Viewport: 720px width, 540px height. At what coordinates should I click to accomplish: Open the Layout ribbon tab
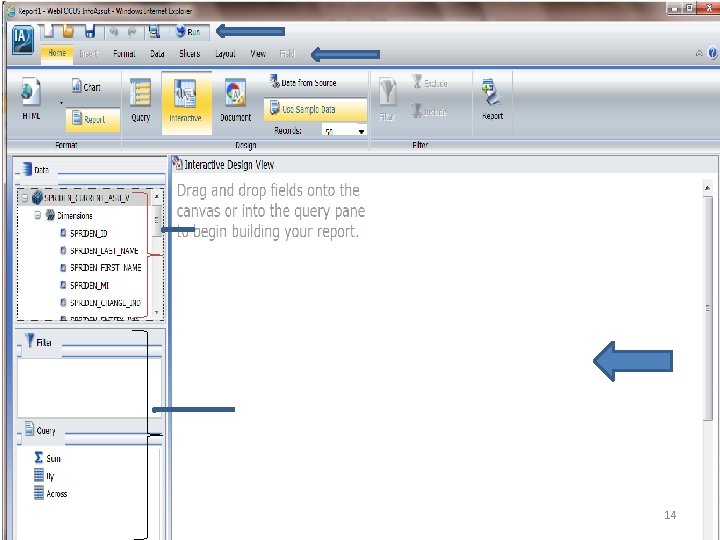[x=225, y=54]
